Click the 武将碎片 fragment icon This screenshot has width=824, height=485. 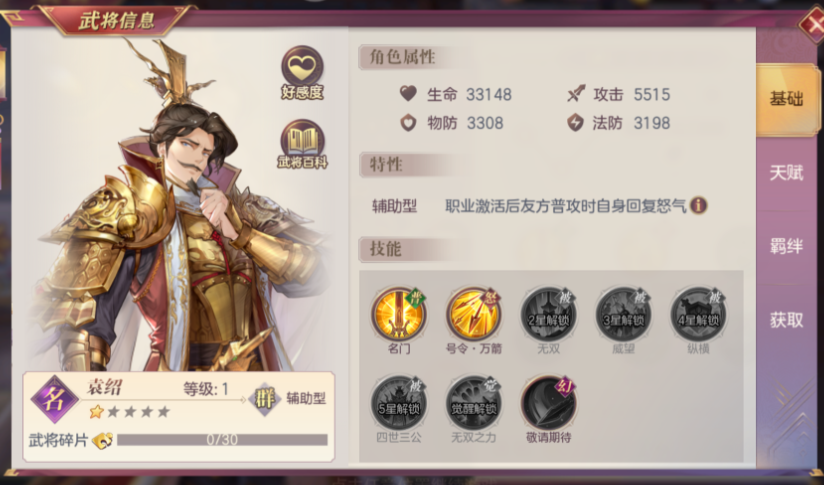coord(102,440)
